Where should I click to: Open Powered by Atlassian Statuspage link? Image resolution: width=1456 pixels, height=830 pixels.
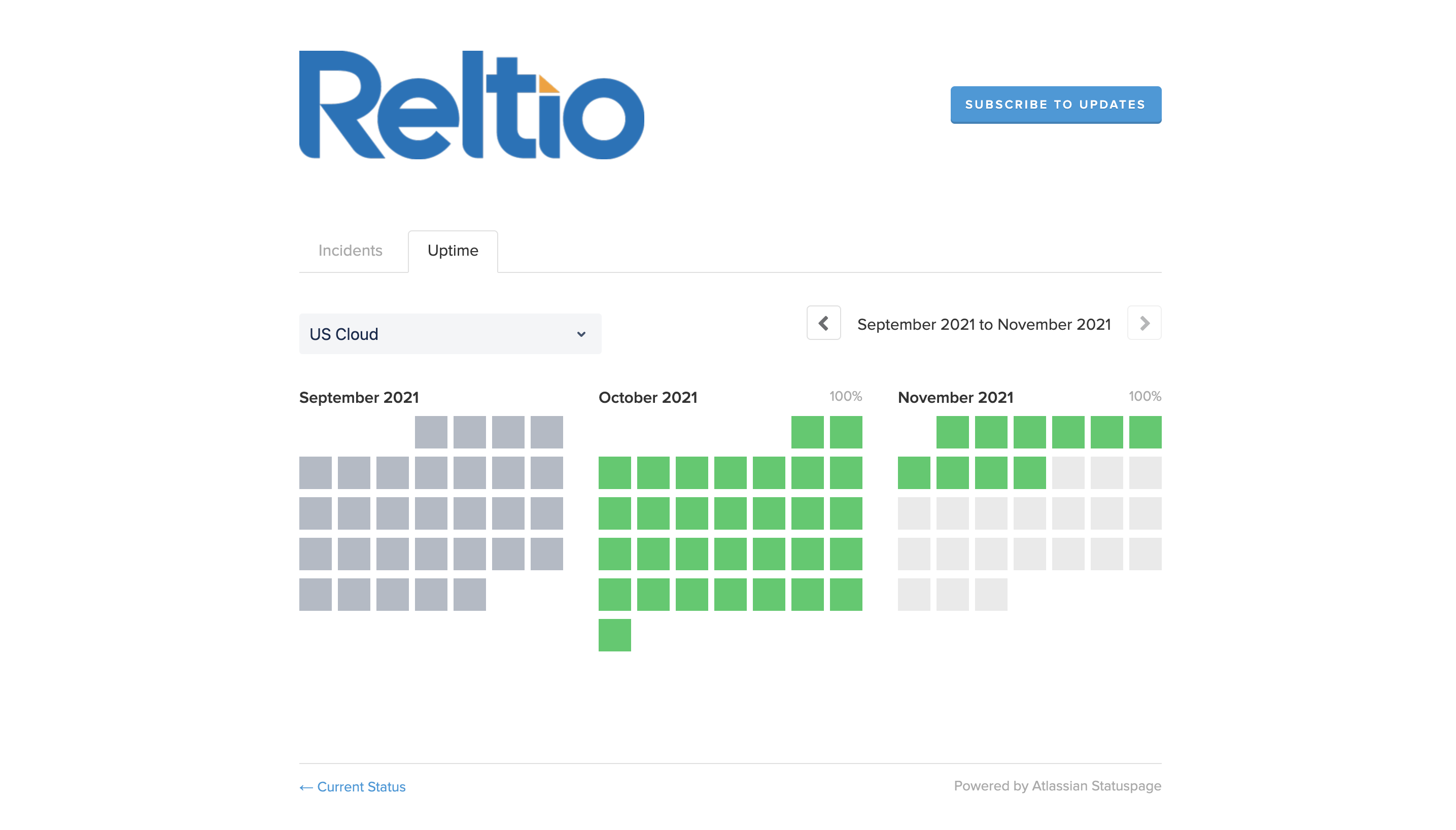pyautogui.click(x=1057, y=786)
